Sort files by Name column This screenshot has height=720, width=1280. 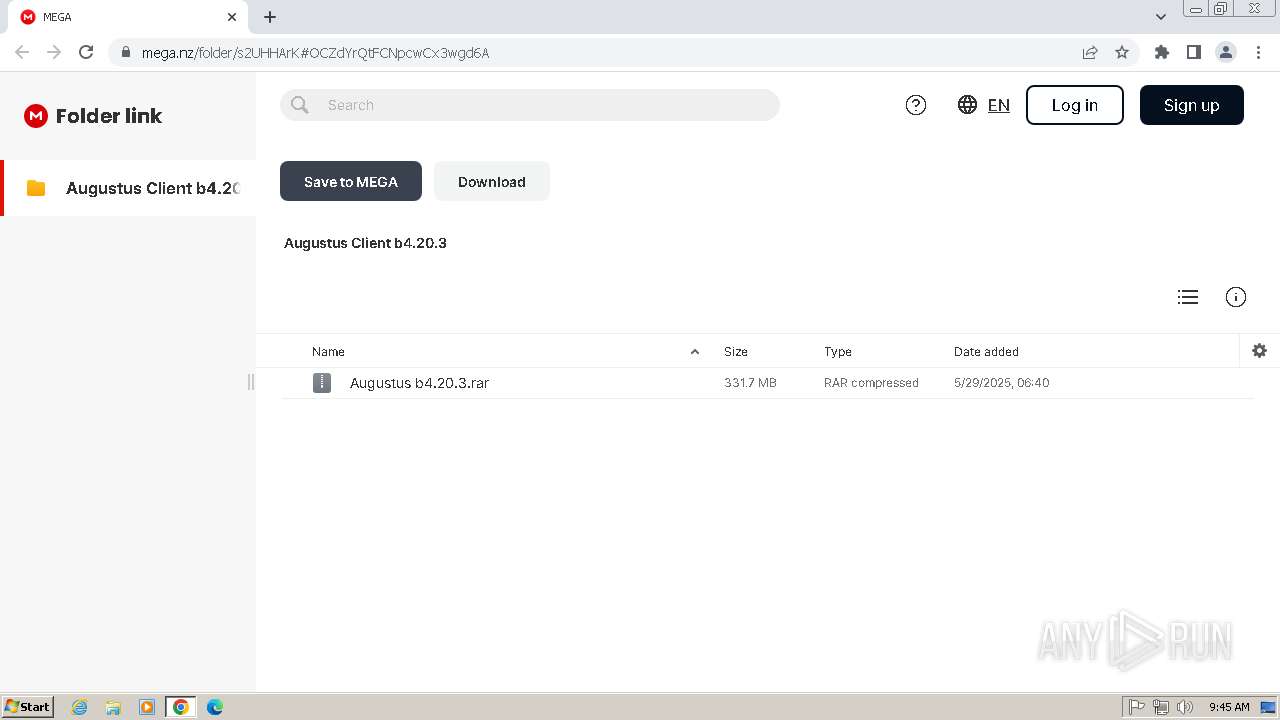coord(328,352)
